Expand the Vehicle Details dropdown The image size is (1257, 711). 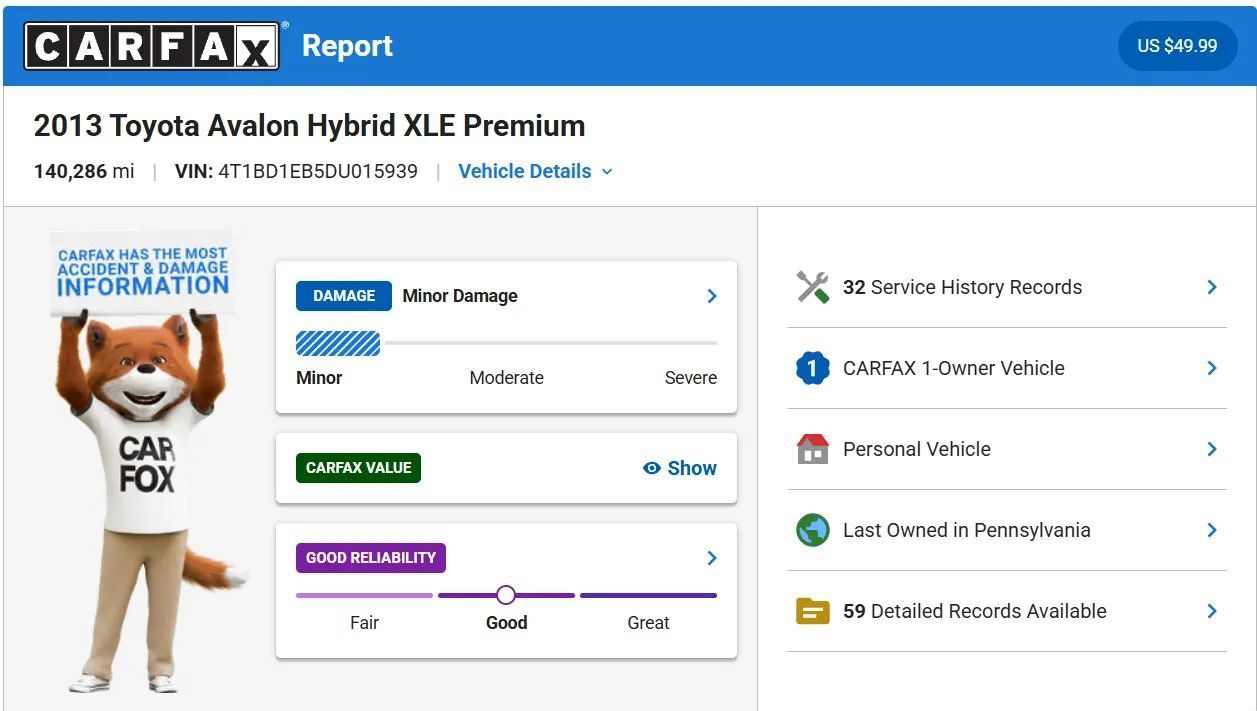[x=535, y=171]
